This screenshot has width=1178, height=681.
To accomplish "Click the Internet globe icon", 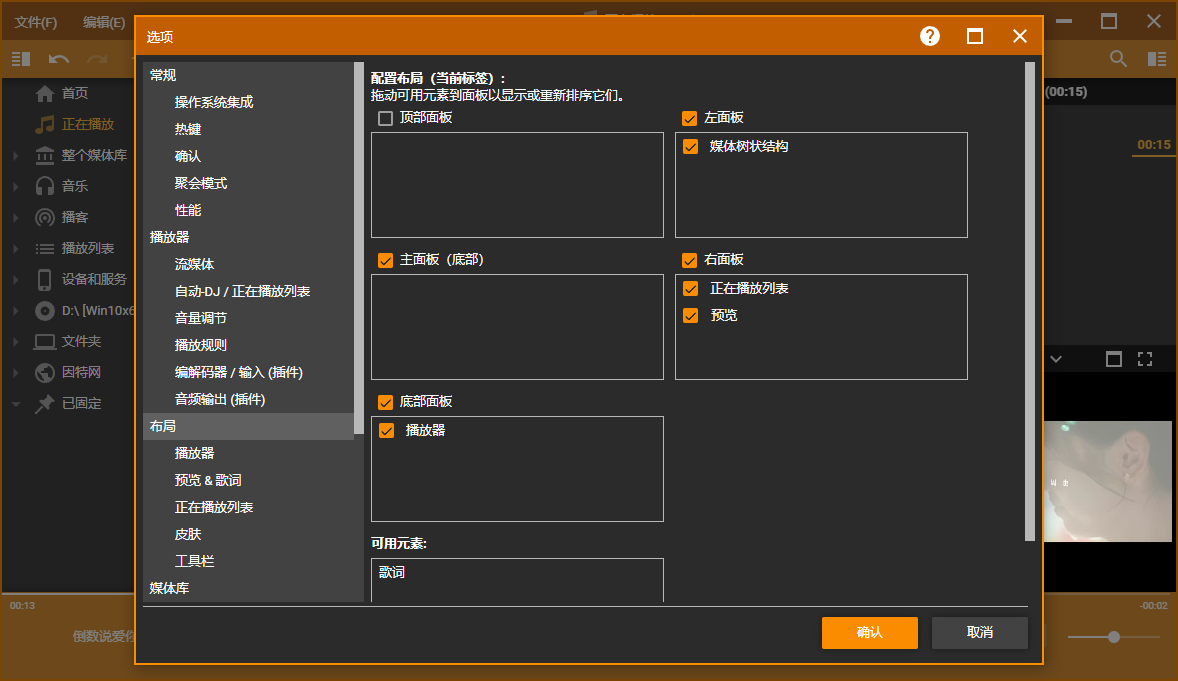I will pos(45,372).
